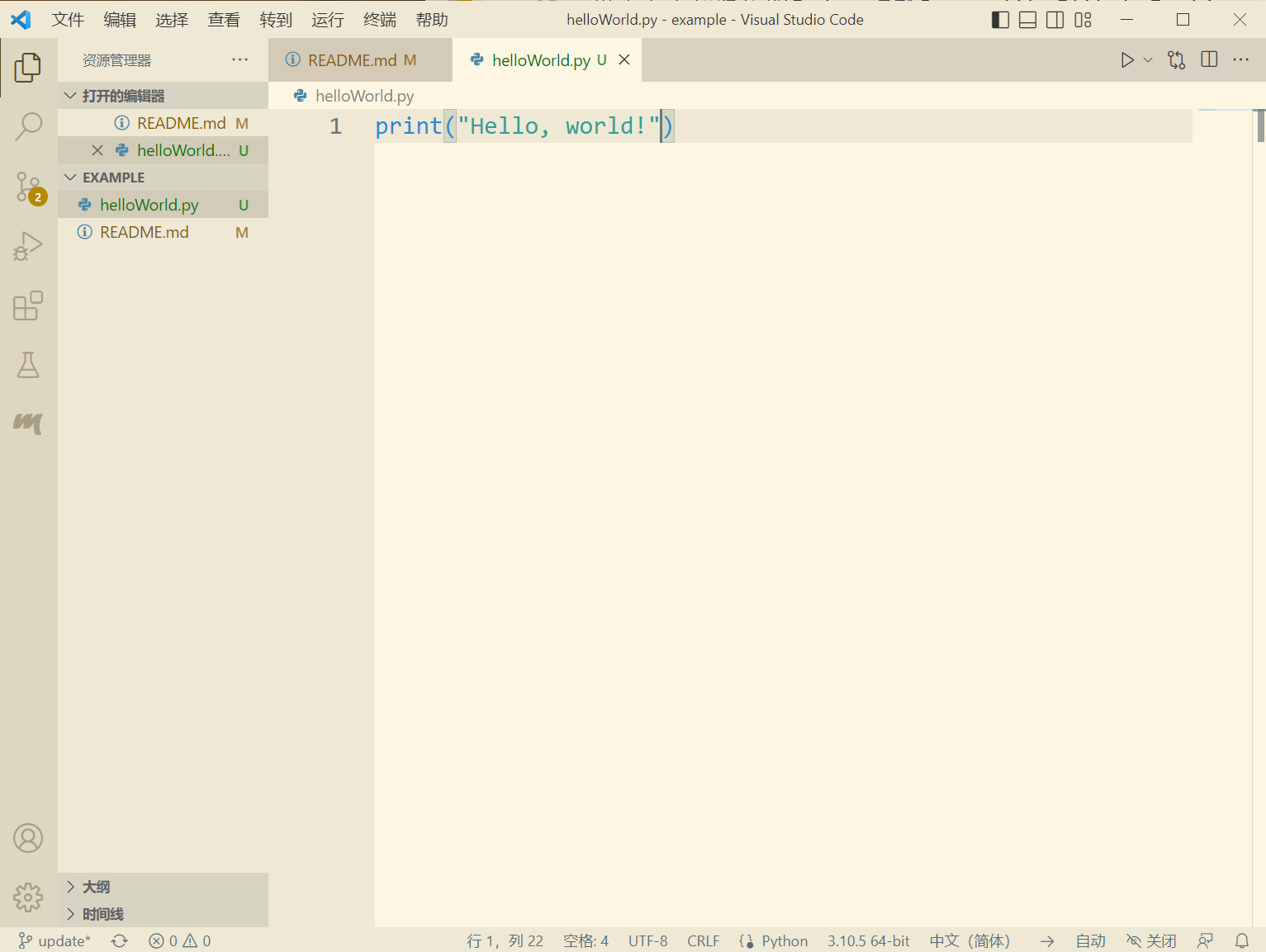Open the 转到 menu
The image size is (1266, 952).
pos(276,20)
